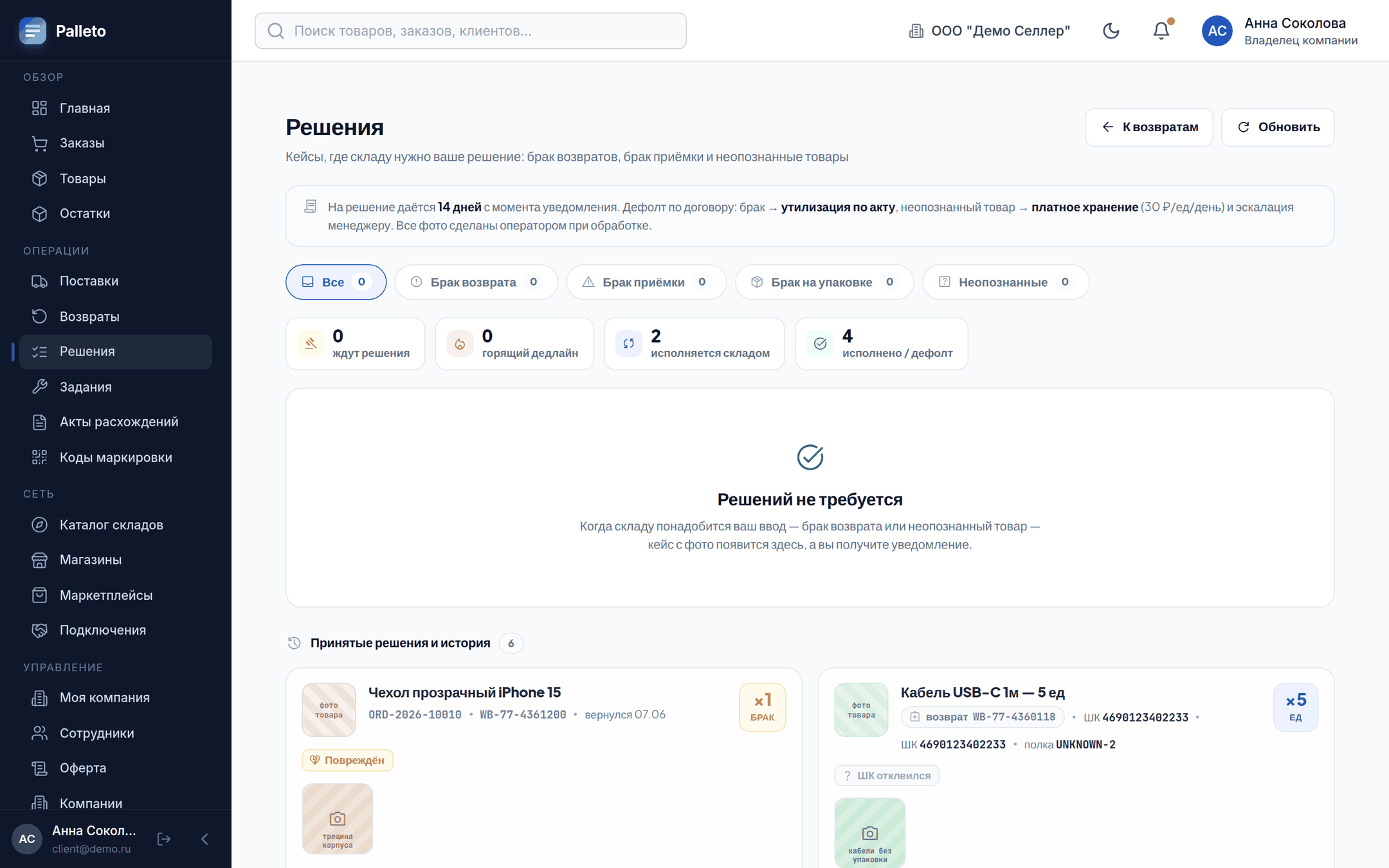Select the Неопознанные filter tab

click(x=1005, y=282)
